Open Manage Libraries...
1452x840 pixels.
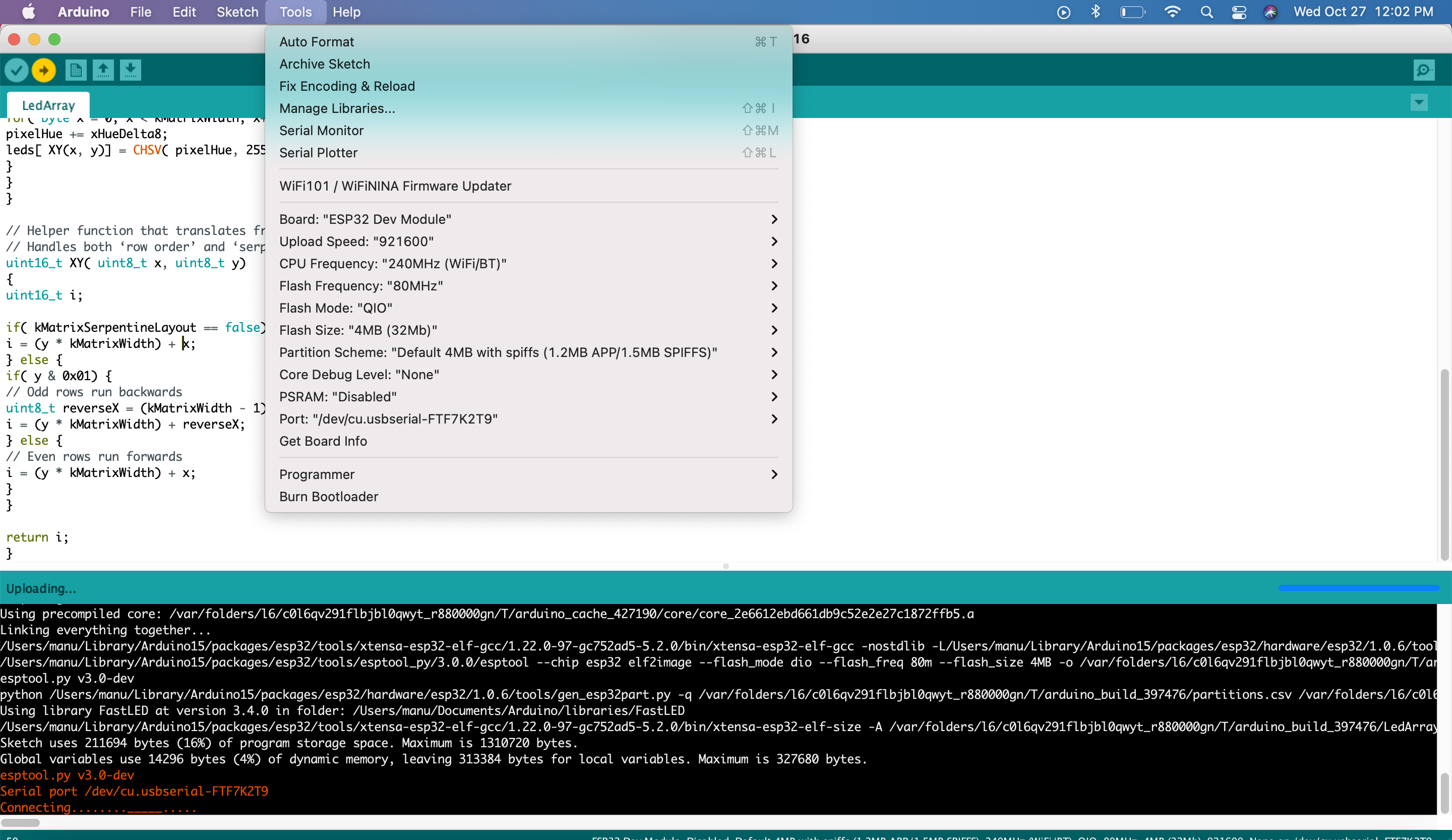coord(528,108)
